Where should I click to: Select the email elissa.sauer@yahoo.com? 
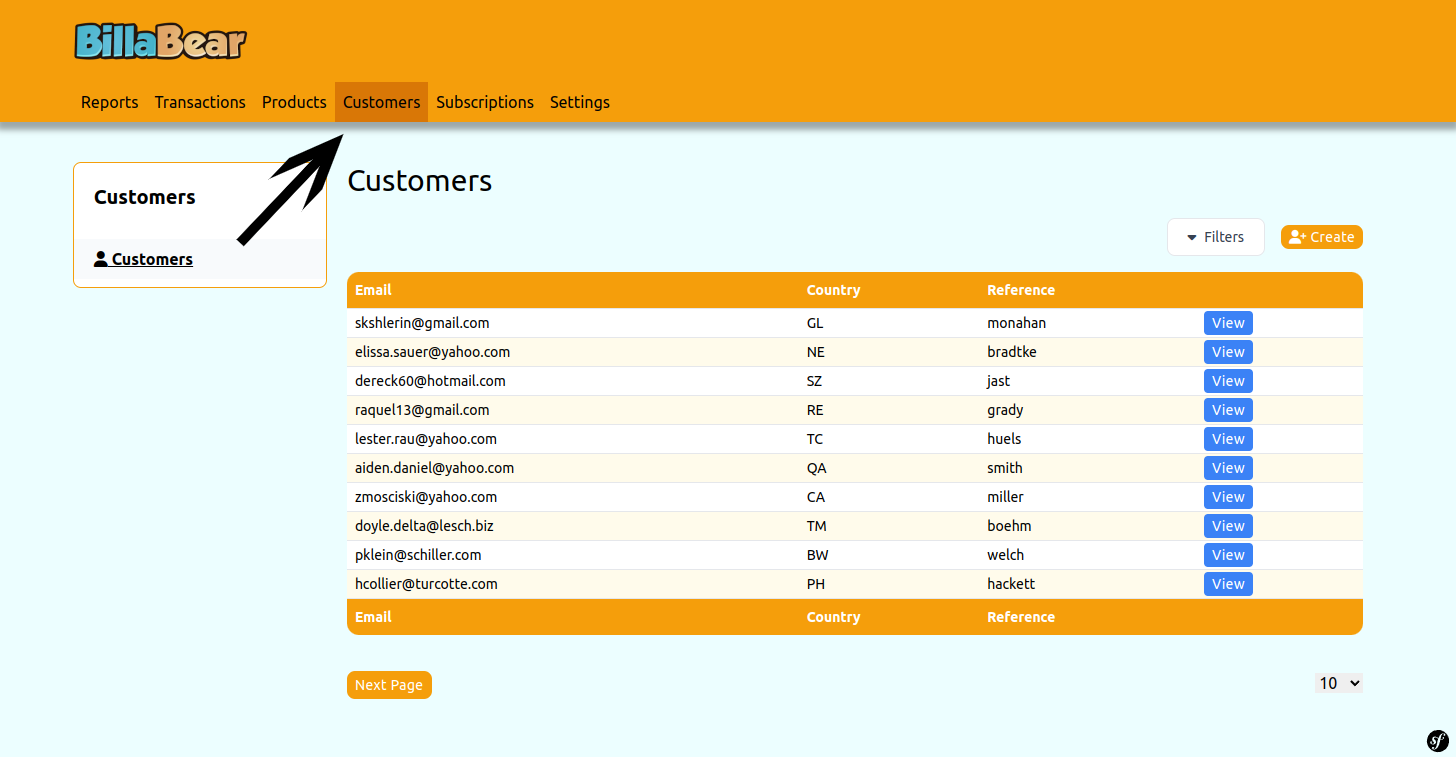click(433, 352)
